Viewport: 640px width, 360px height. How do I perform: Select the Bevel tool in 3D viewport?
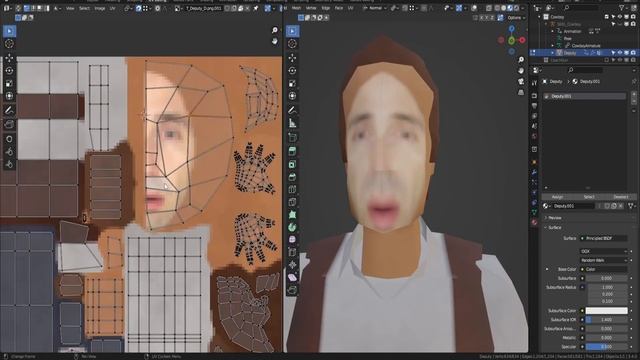tap(292, 177)
